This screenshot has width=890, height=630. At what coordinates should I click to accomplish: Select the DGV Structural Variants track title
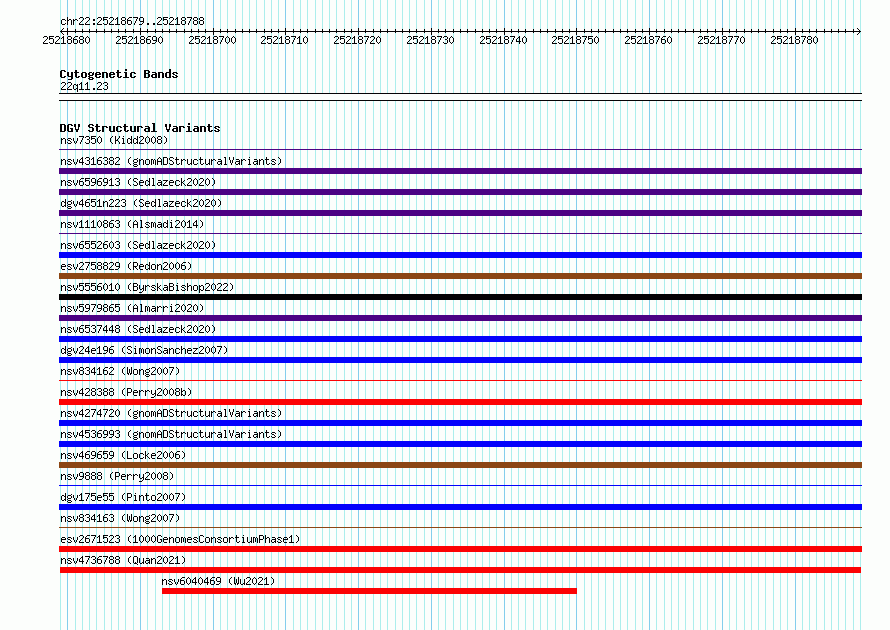pyautogui.click(x=140, y=128)
